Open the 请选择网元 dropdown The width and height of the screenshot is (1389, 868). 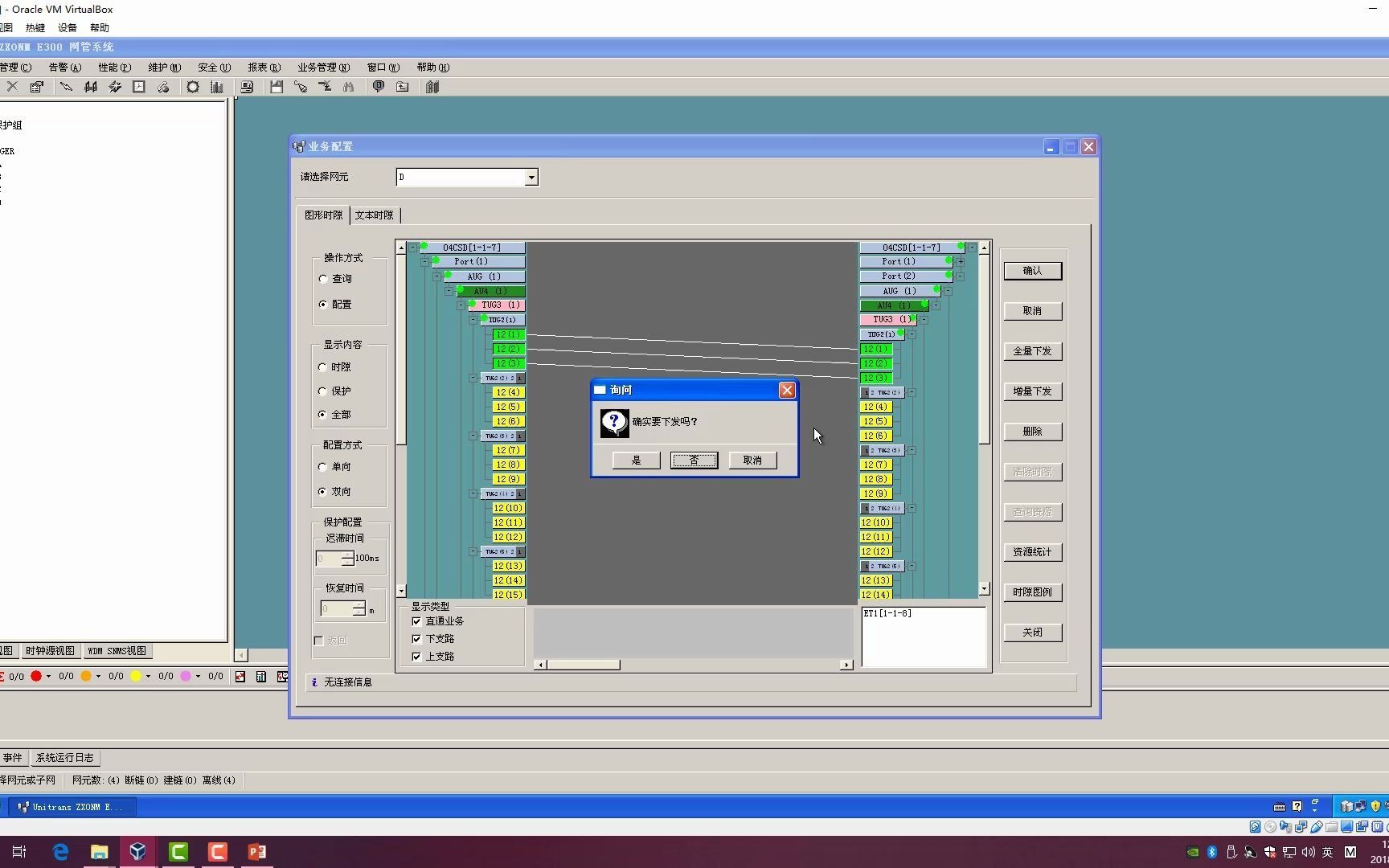(531, 178)
